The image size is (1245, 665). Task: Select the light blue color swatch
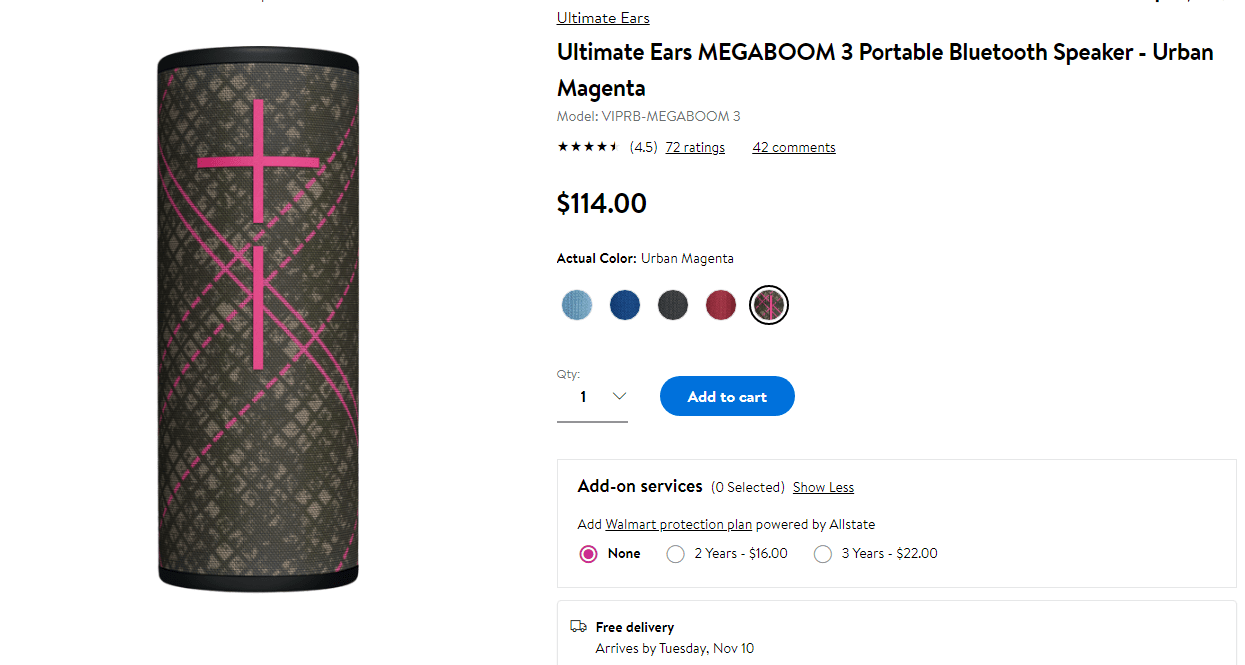[x=577, y=305]
